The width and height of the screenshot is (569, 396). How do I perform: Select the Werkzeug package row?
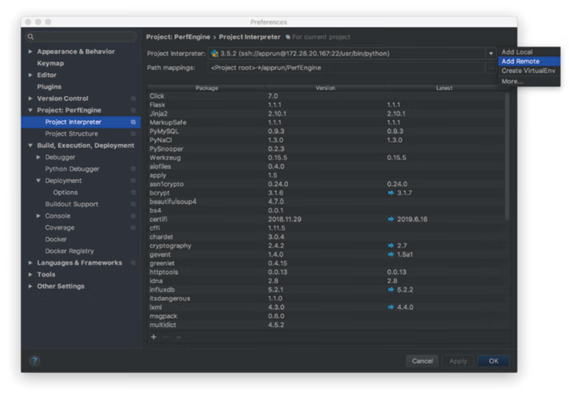click(326, 158)
